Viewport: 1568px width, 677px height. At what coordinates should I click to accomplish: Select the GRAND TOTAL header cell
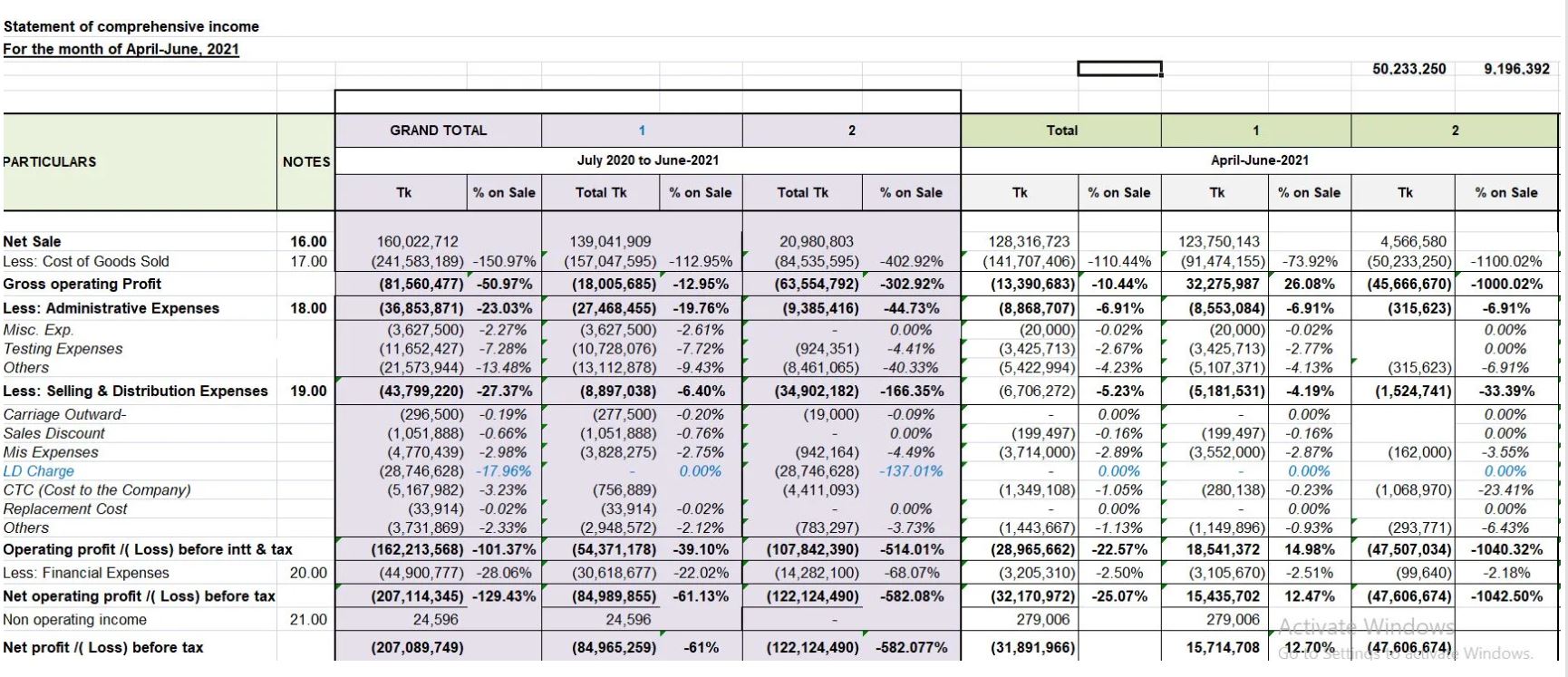tap(438, 131)
